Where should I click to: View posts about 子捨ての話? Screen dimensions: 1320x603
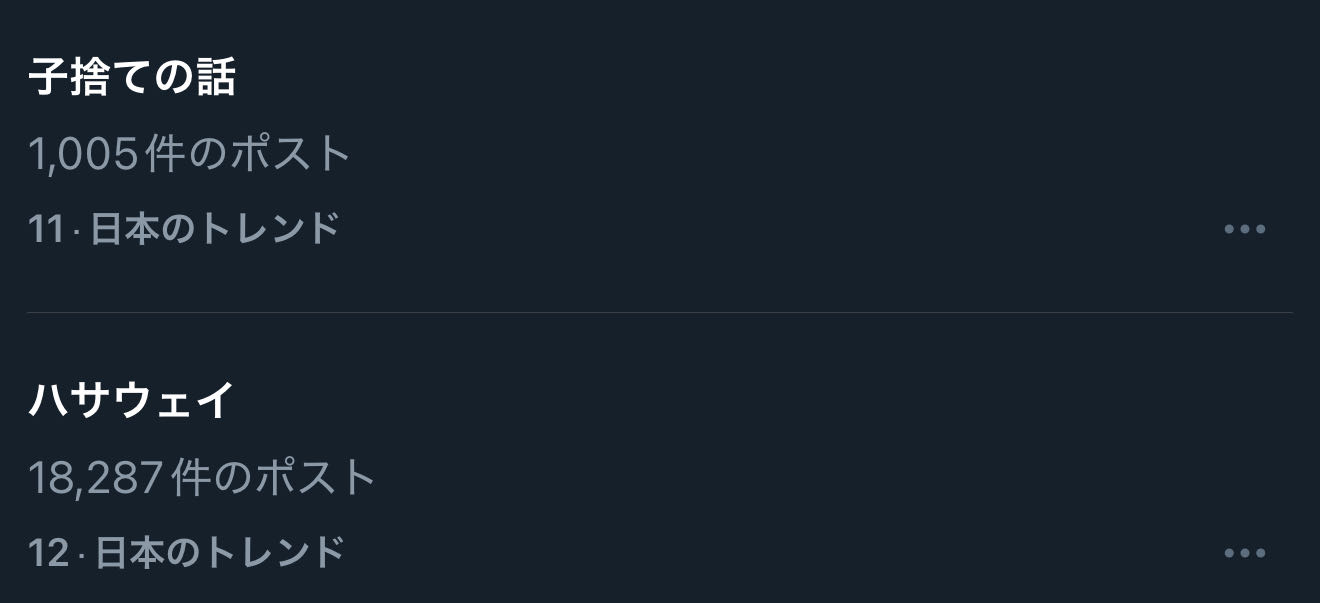pyautogui.click(x=132, y=77)
